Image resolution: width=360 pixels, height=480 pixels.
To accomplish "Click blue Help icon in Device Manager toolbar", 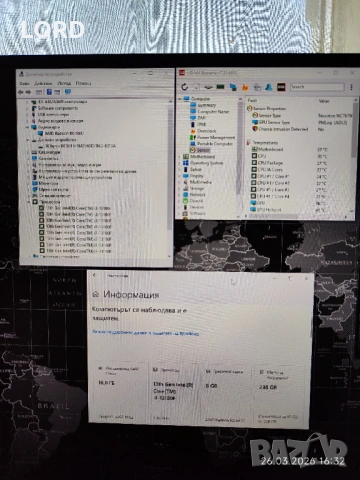I will click(x=49, y=92).
